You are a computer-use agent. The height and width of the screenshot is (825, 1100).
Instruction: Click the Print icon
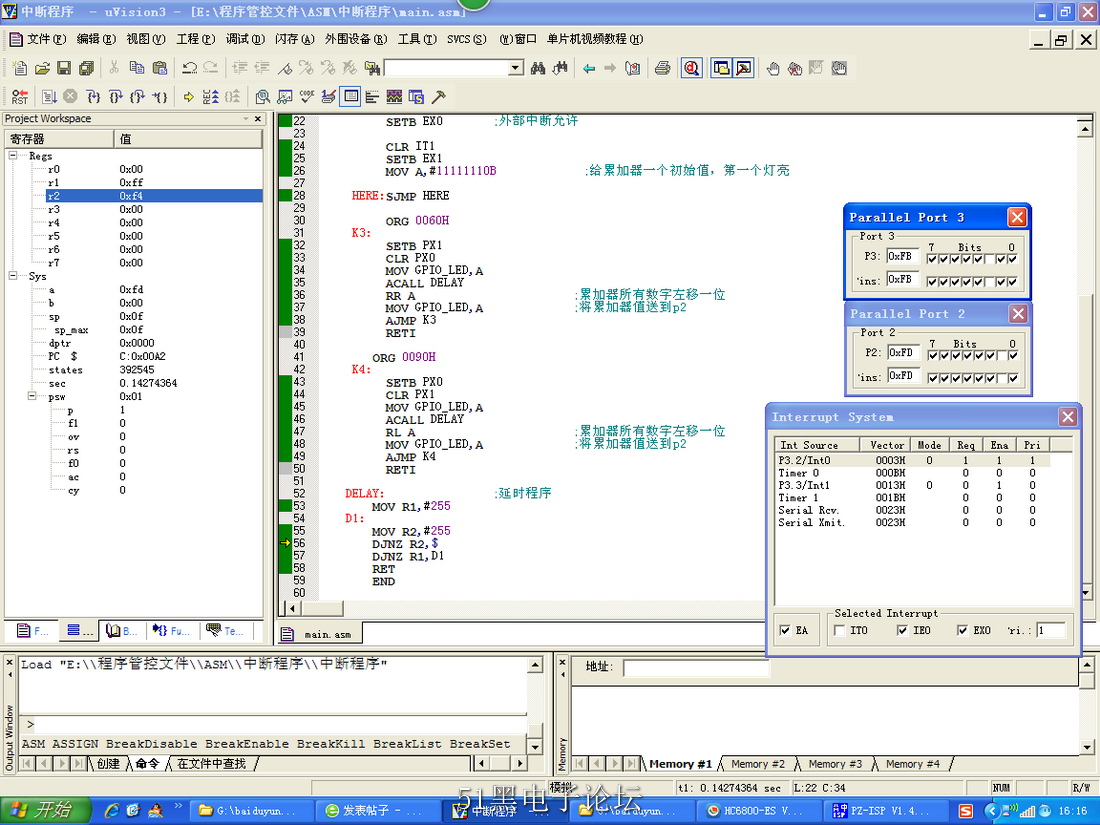point(662,68)
